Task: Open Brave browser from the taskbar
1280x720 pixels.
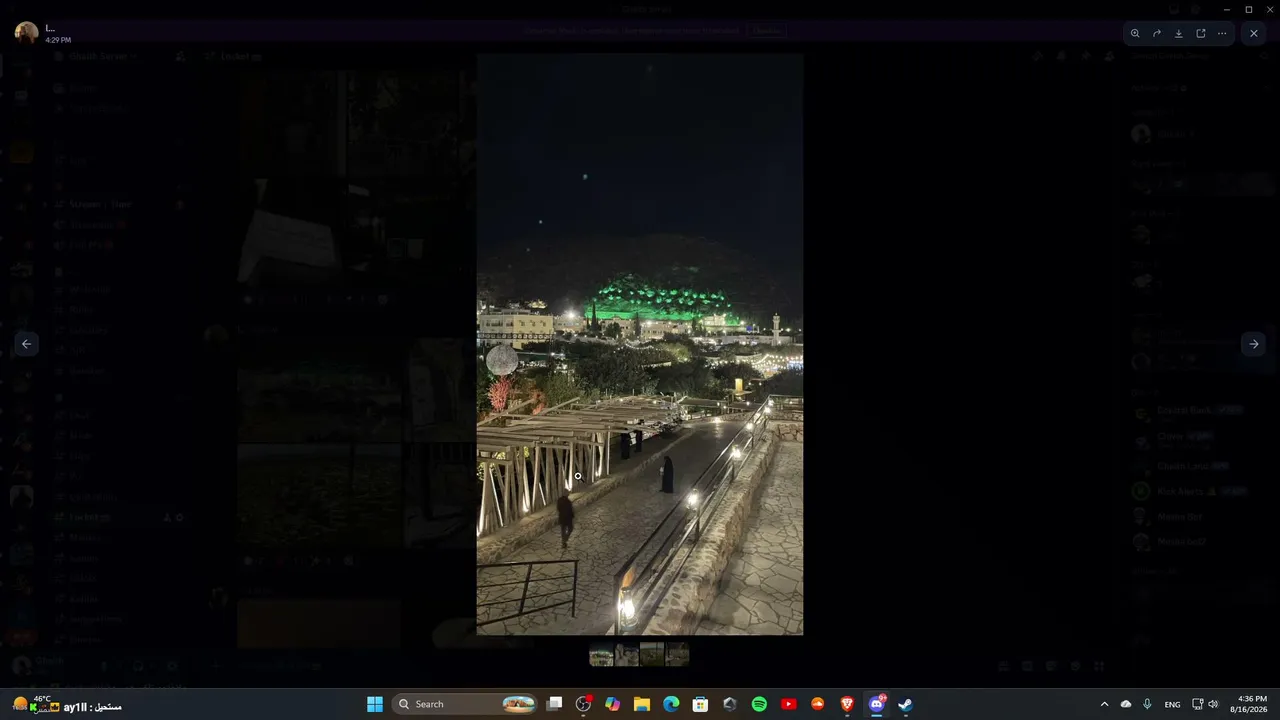Action: pos(847,704)
